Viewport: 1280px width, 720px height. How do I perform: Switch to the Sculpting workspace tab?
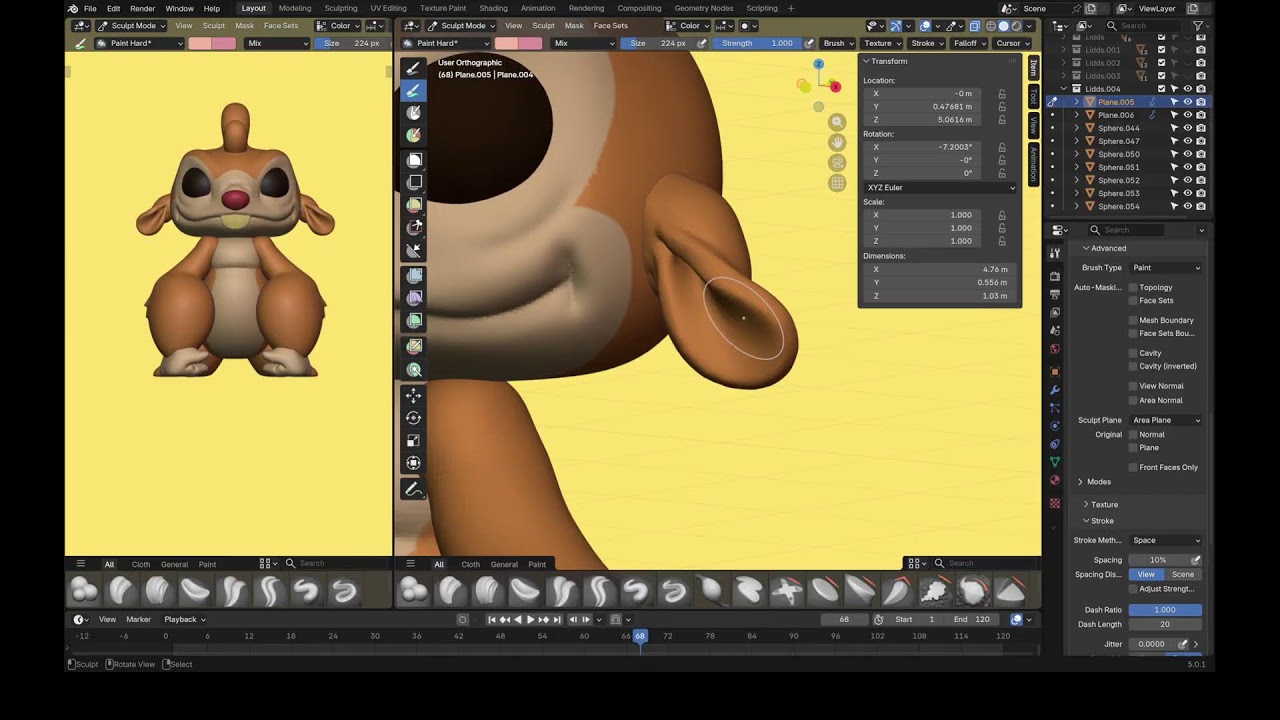340,8
